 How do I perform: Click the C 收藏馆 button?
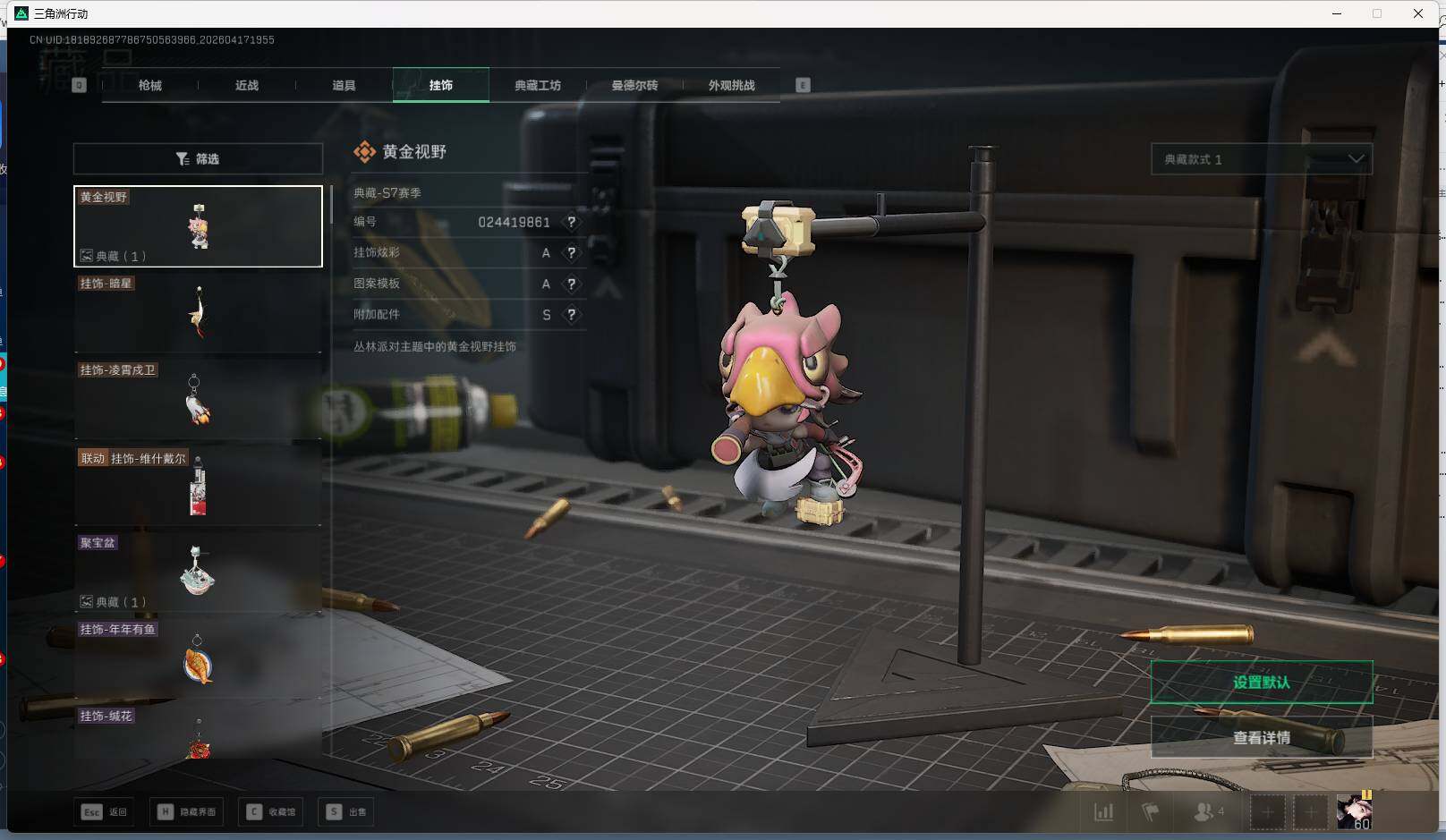click(272, 812)
